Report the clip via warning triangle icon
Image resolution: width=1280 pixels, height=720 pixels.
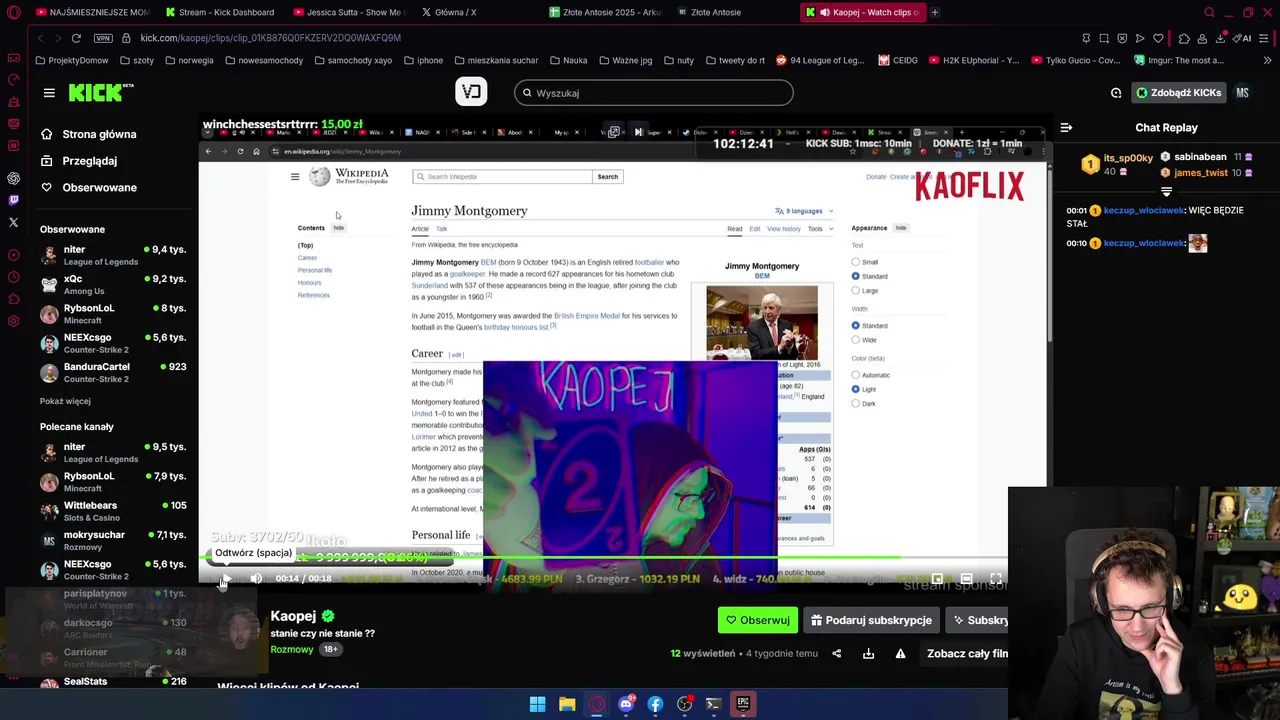click(x=900, y=654)
